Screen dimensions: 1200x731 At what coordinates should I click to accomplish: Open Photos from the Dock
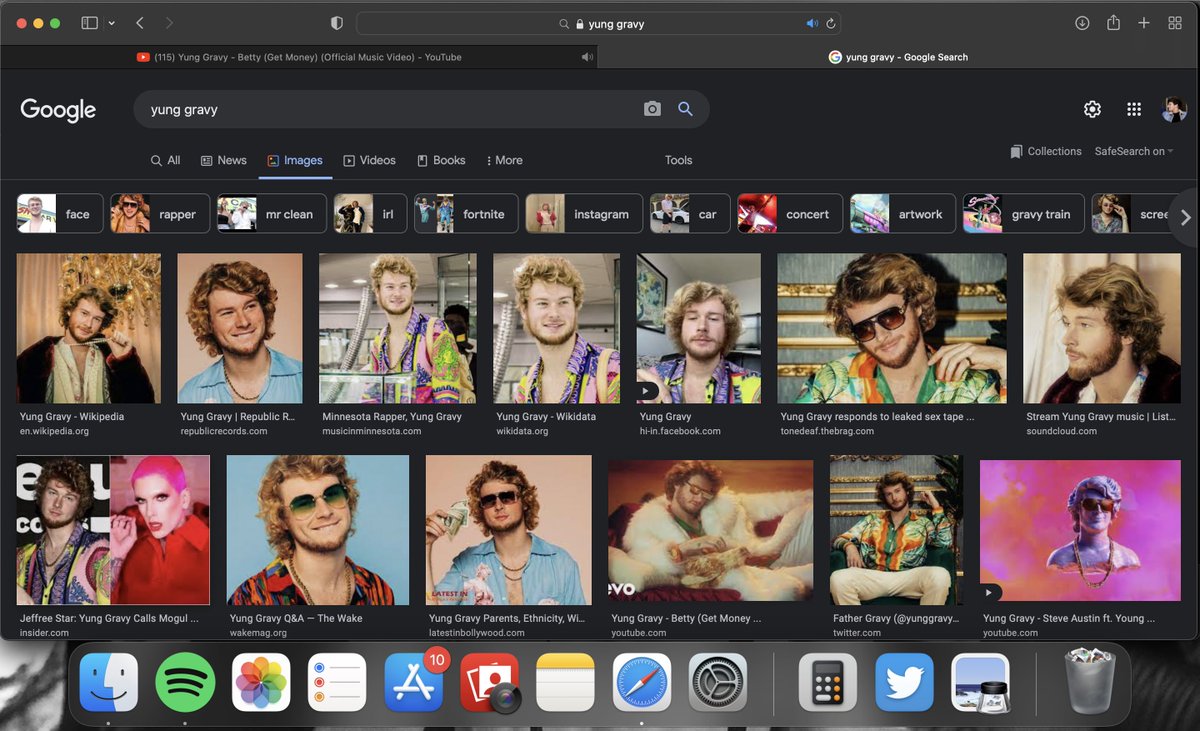(261, 682)
